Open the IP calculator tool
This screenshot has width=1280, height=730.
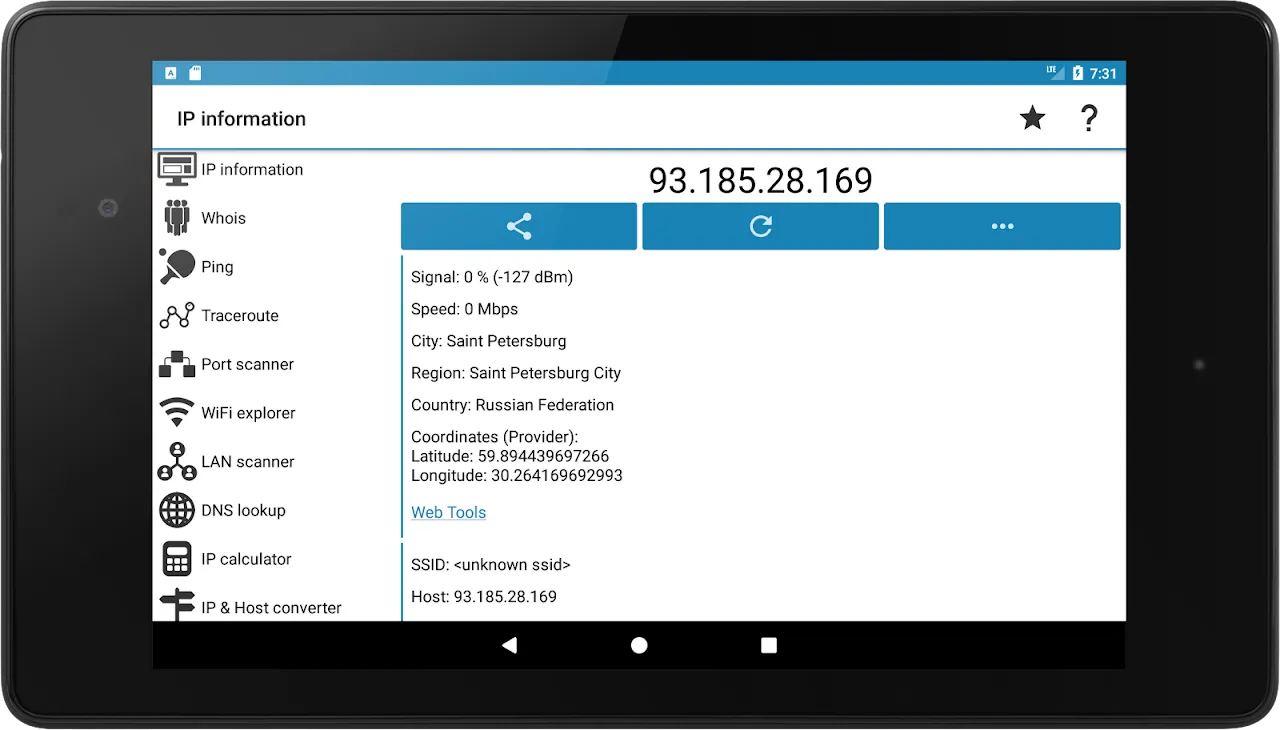pos(245,559)
